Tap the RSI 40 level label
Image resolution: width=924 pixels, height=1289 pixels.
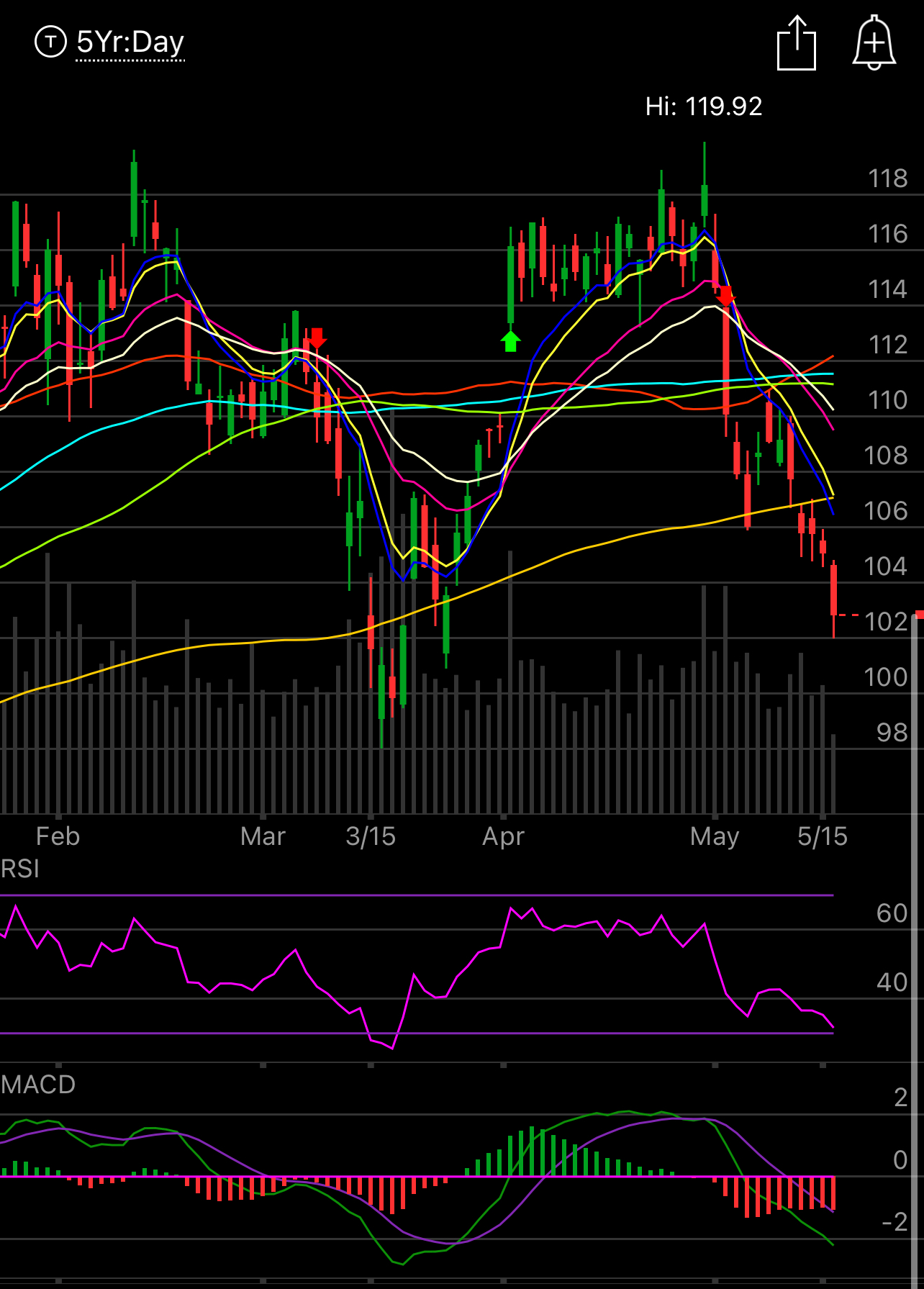892,982
